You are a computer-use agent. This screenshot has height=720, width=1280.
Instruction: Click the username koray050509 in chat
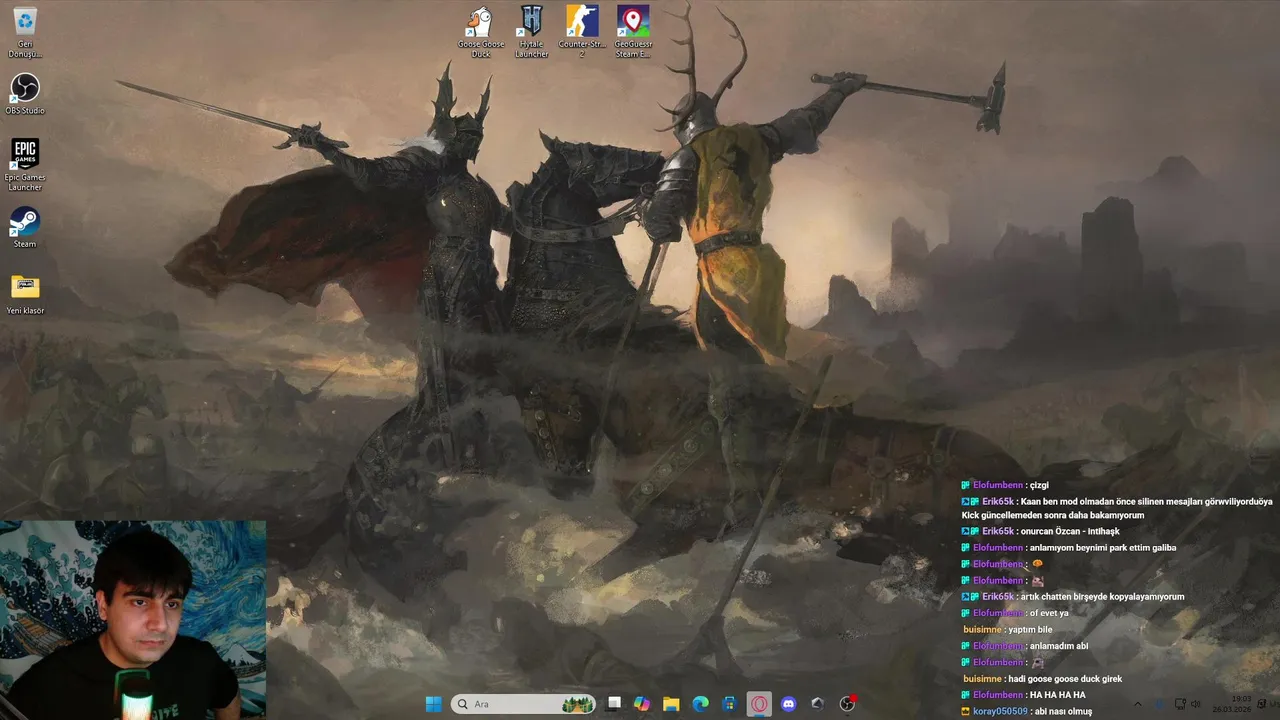(1000, 711)
